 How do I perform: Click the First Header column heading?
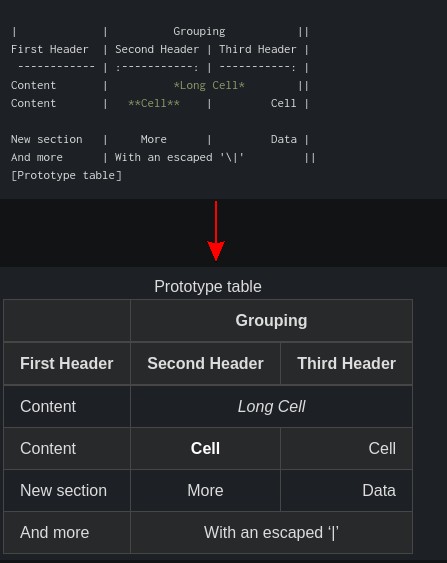pos(67,363)
